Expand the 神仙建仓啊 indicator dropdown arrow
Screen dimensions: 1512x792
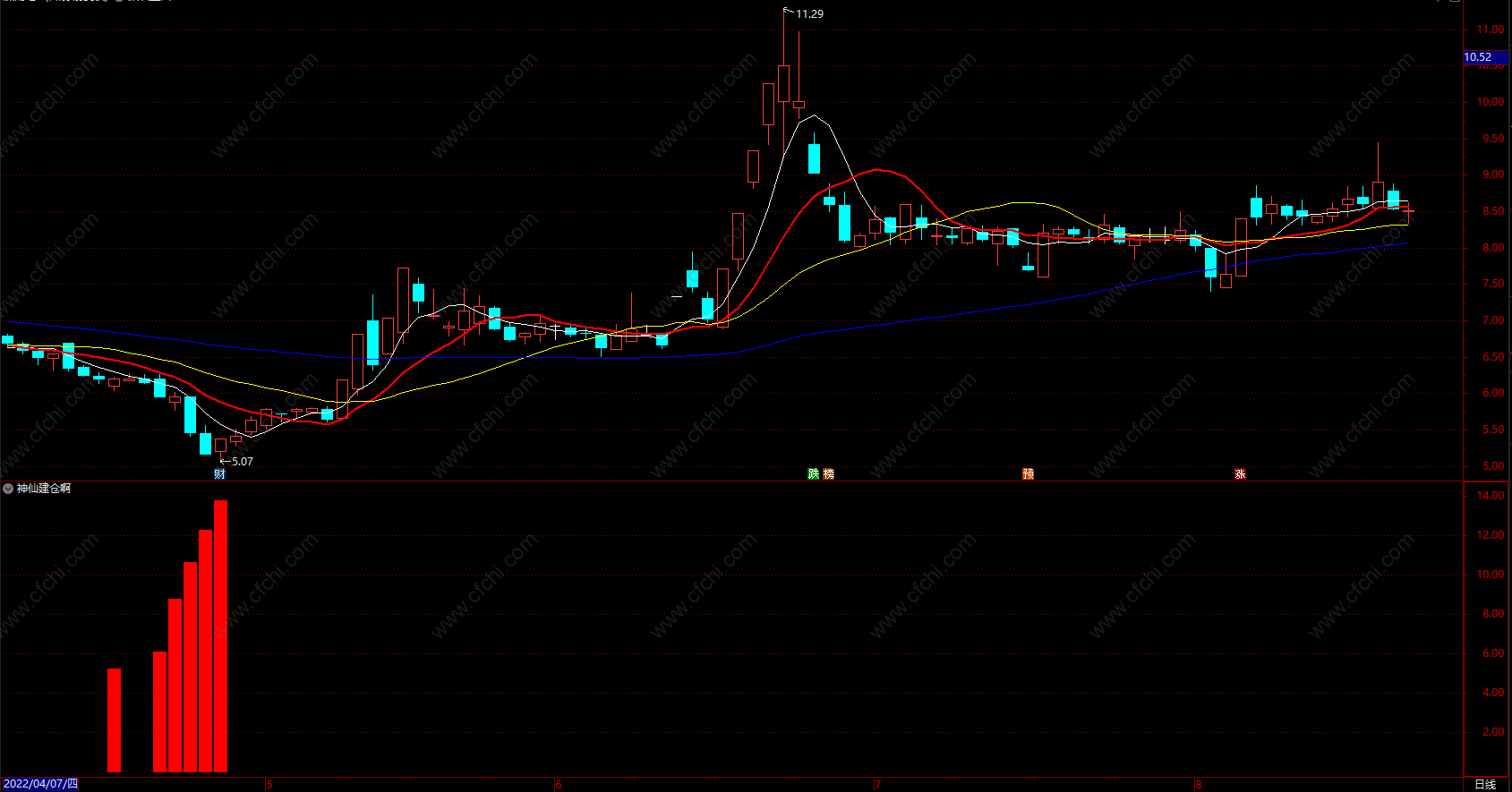click(8, 489)
